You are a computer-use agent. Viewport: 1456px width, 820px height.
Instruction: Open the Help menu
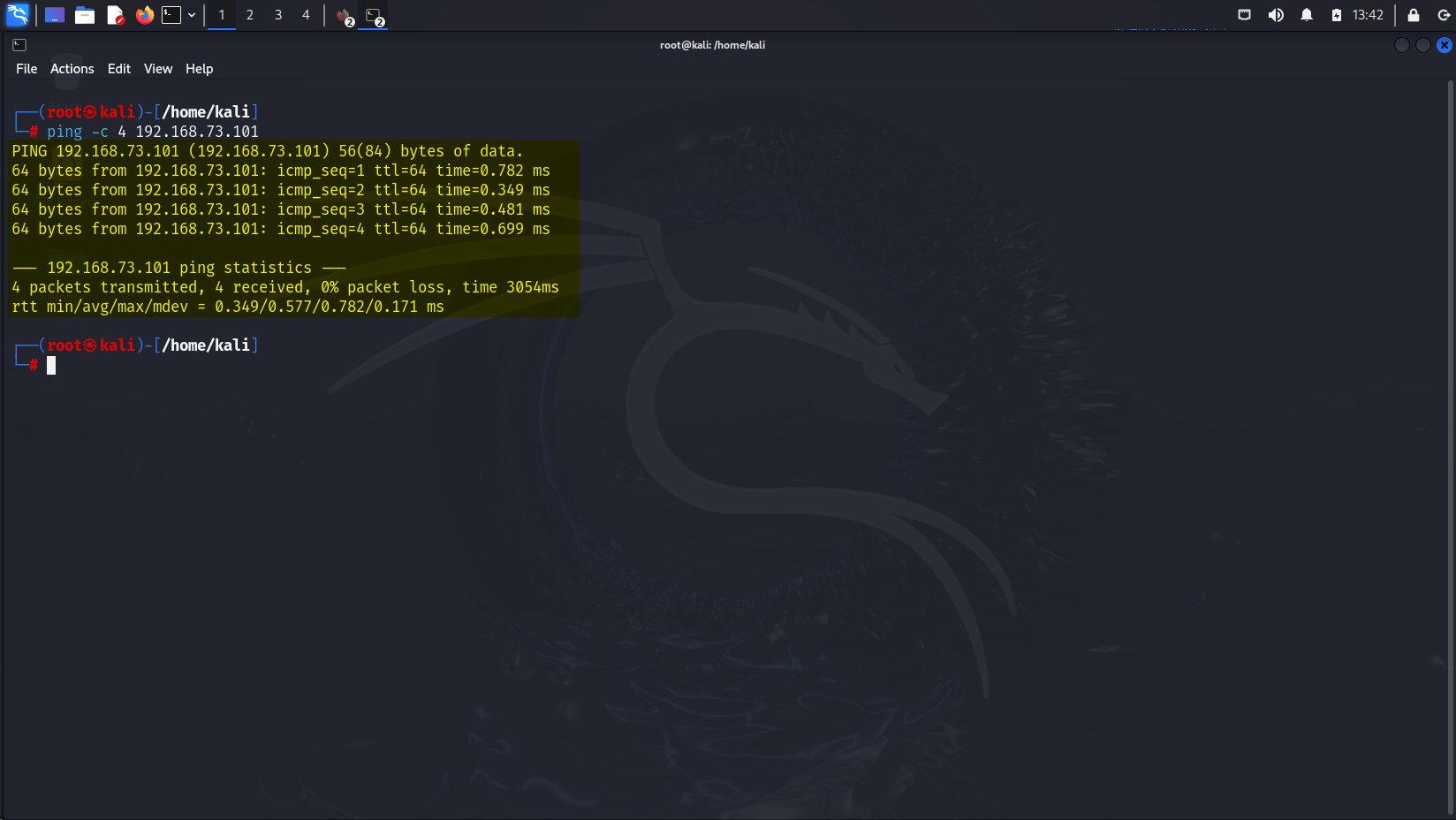coord(199,68)
